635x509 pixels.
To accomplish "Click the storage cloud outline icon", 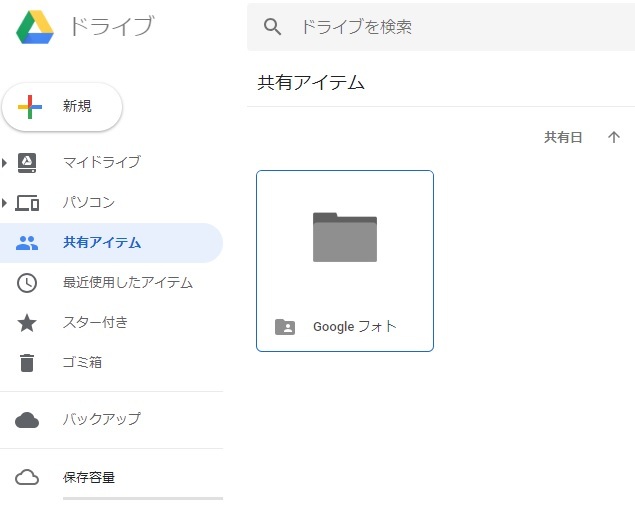I will pos(28,477).
